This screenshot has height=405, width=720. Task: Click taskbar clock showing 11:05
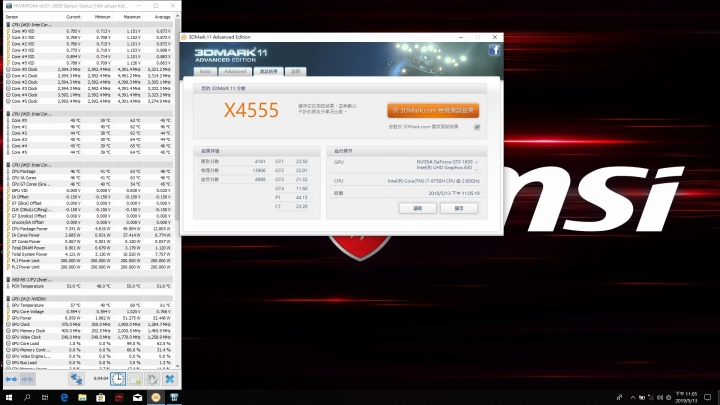686,398
